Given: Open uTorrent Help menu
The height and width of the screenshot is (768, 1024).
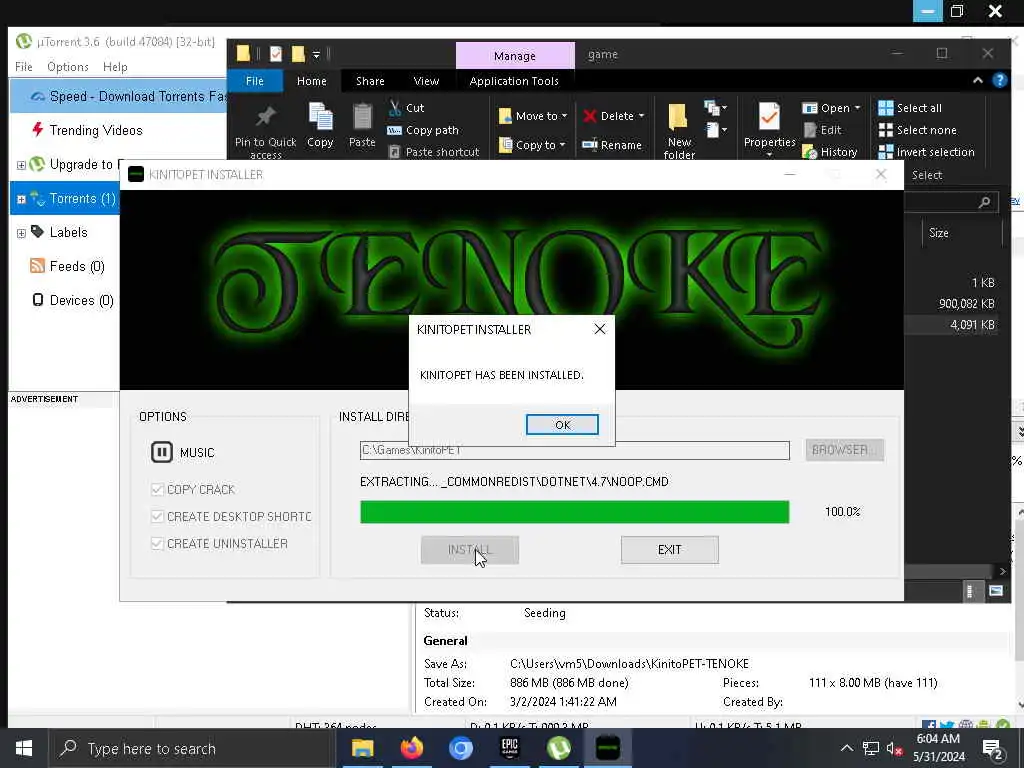Looking at the screenshot, I should coord(115,67).
